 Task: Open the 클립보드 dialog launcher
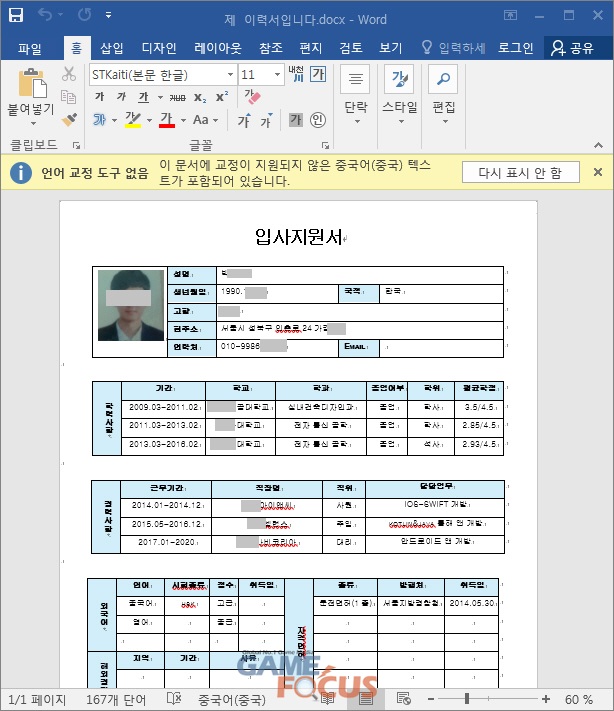click(x=76, y=146)
